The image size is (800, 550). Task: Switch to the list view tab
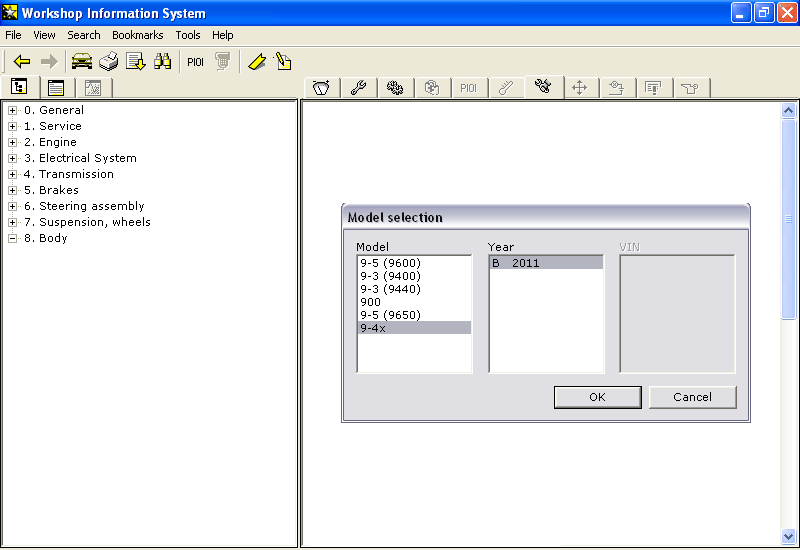tap(56, 88)
